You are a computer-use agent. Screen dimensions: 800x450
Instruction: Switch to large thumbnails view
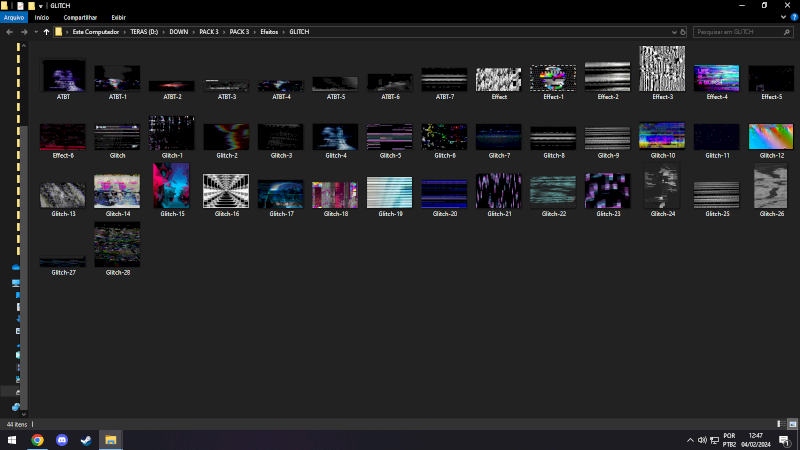(x=792, y=424)
